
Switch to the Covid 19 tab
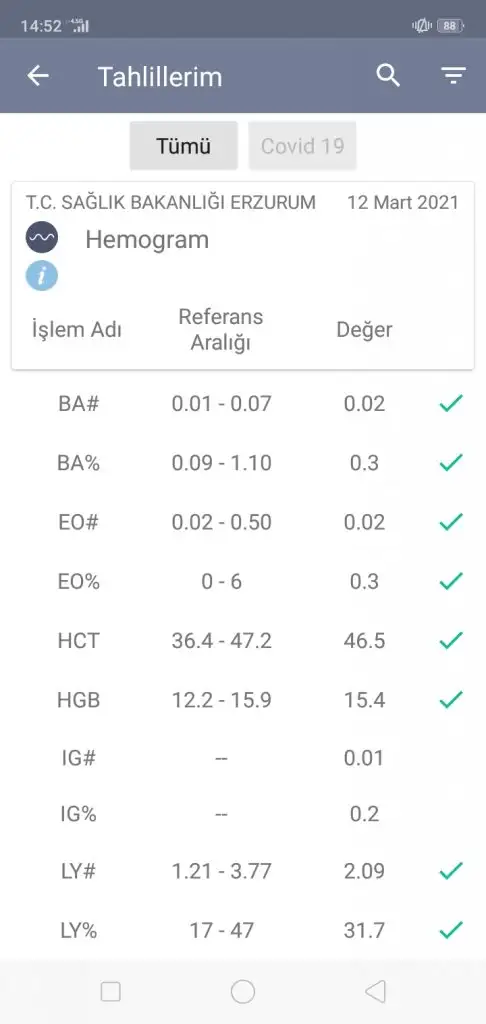click(x=302, y=146)
